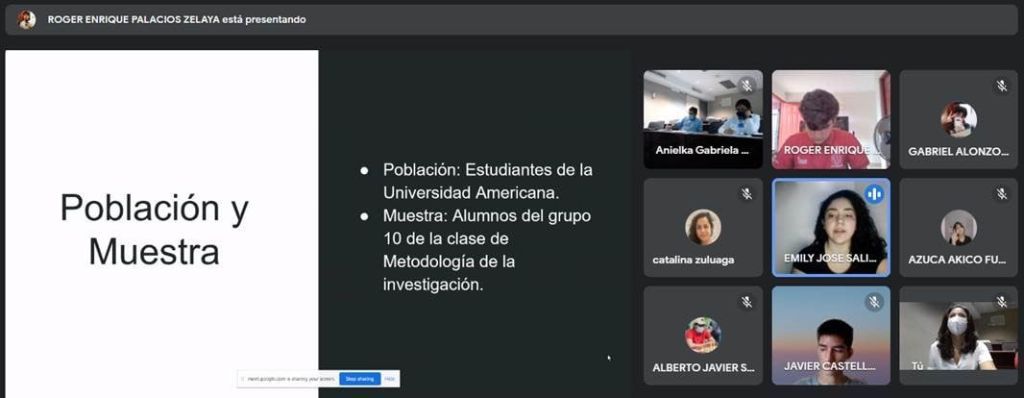Image resolution: width=1024 pixels, height=398 pixels.
Task: Click the 'AZUCA AKICO FU...' name label
Action: point(957,260)
